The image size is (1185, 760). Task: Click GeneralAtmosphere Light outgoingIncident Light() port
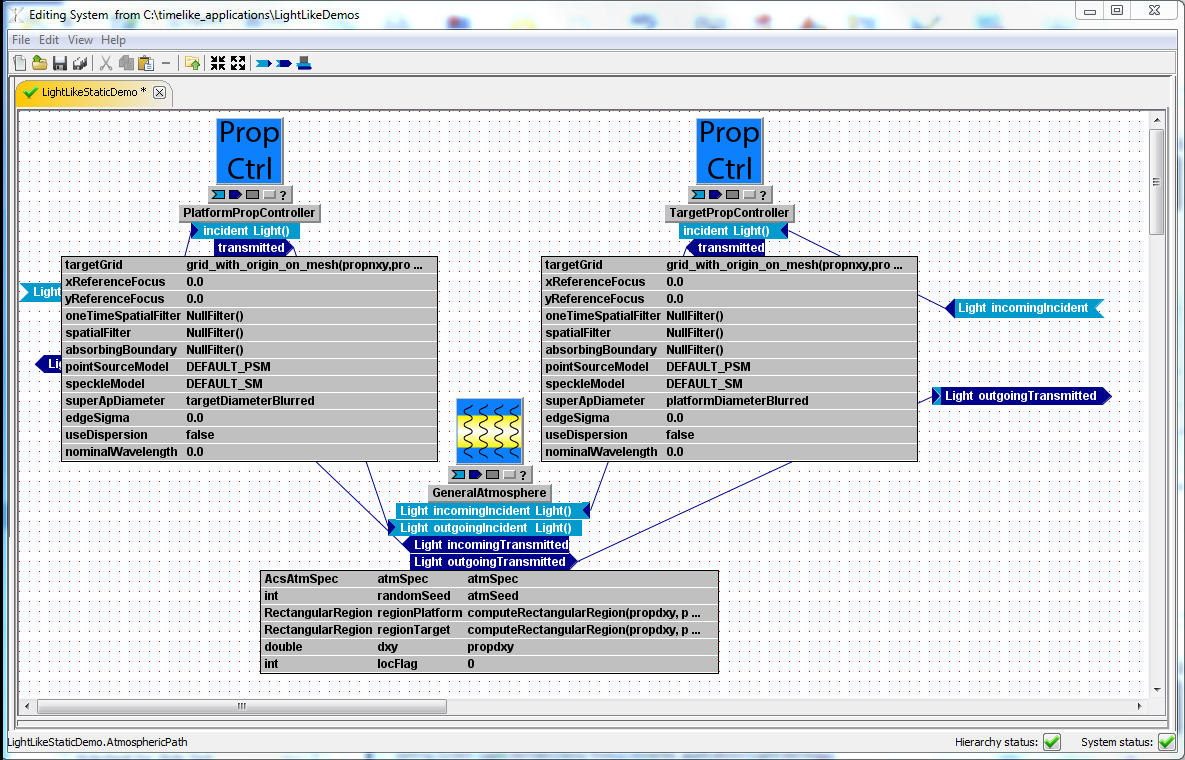tap(485, 528)
